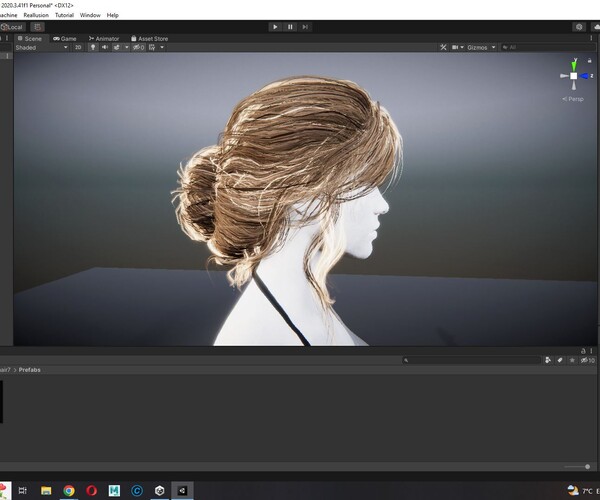Open the cloud services icon
Screen dimensions: 600x500
[x=596, y=27]
